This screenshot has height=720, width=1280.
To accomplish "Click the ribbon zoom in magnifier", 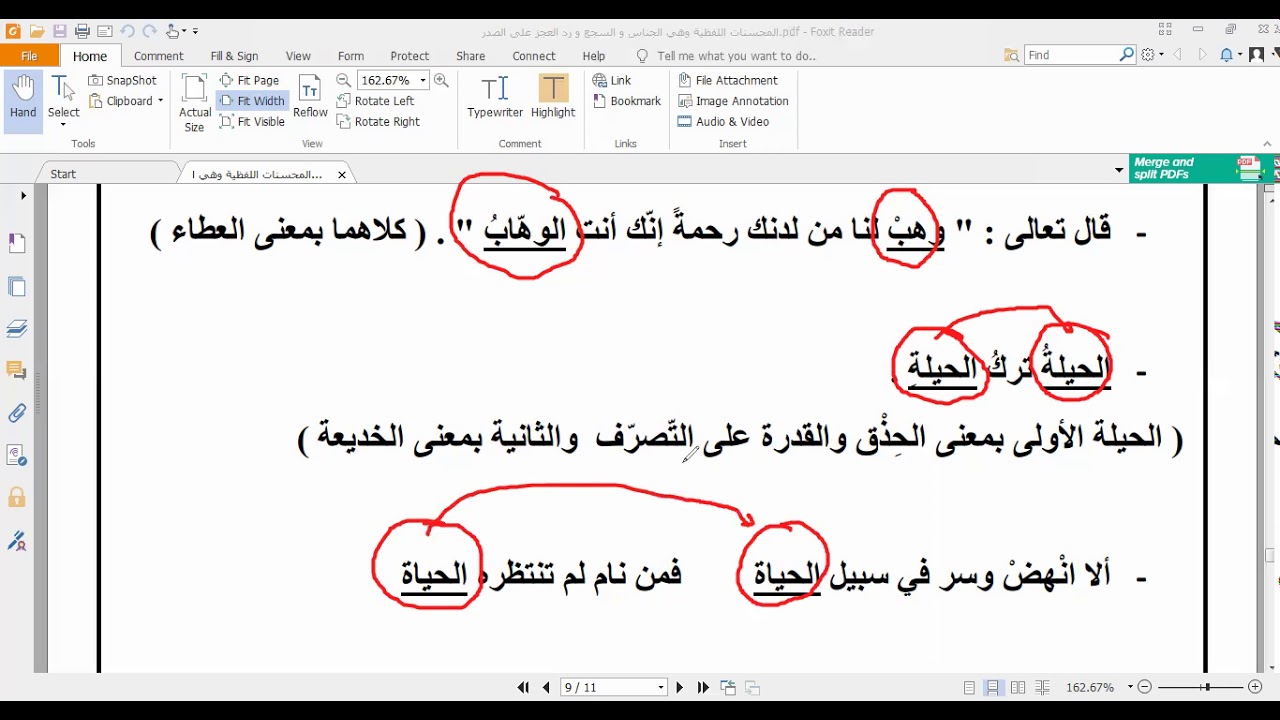I will 441,80.
